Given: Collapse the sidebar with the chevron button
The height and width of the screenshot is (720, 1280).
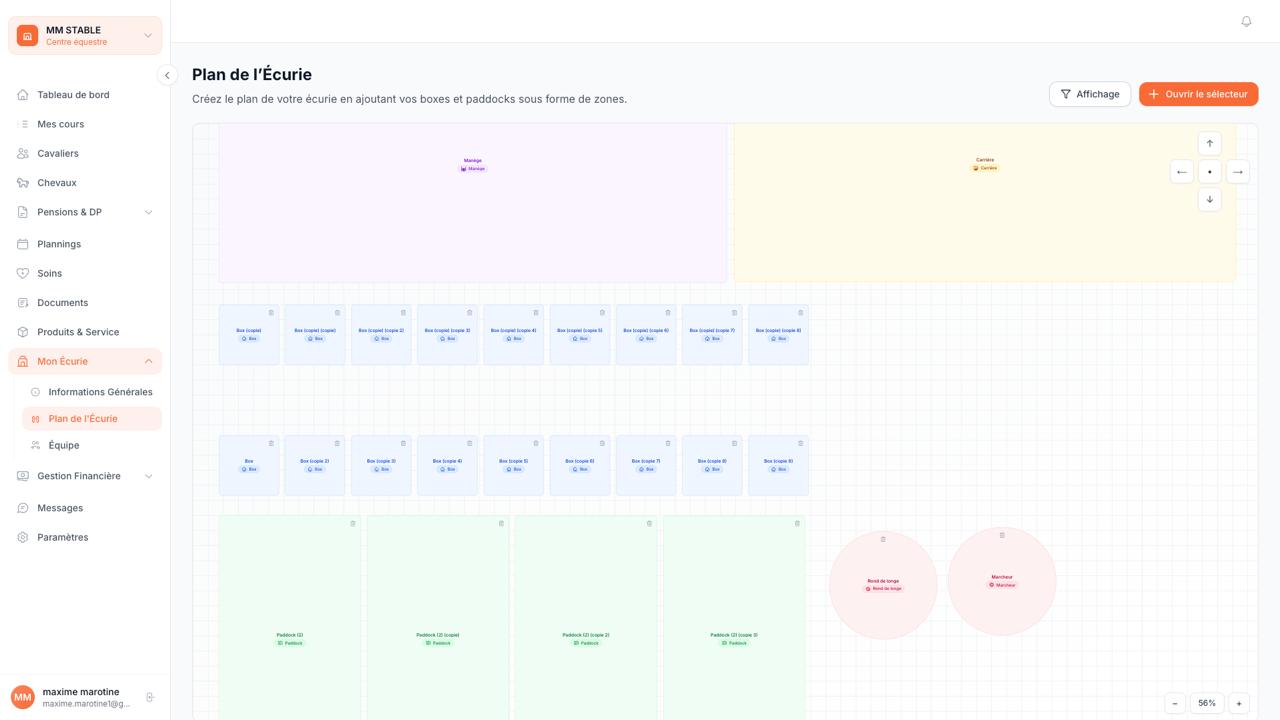Looking at the screenshot, I should 167,75.
